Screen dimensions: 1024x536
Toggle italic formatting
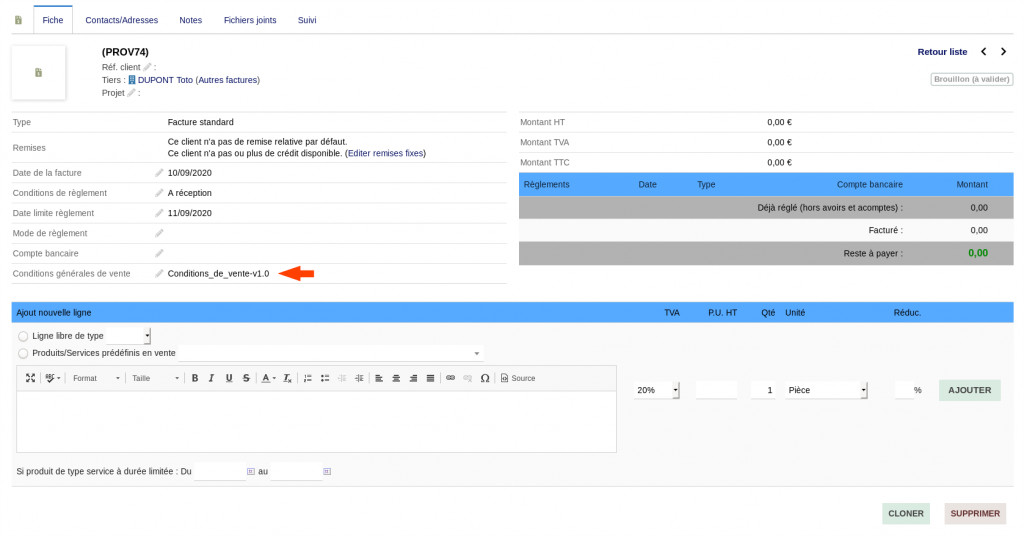212,378
